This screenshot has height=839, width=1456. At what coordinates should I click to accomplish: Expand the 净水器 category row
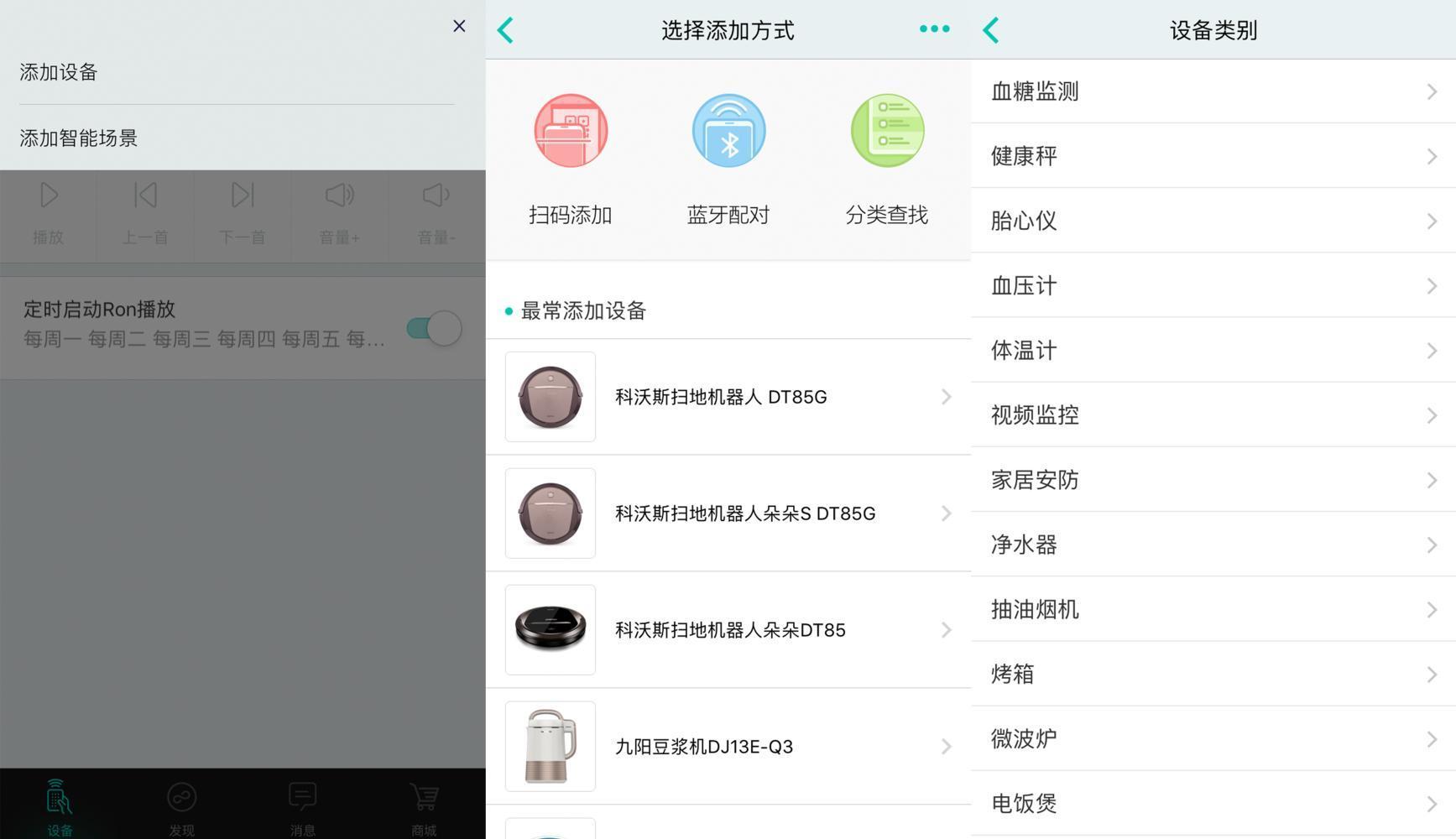click(x=1213, y=545)
